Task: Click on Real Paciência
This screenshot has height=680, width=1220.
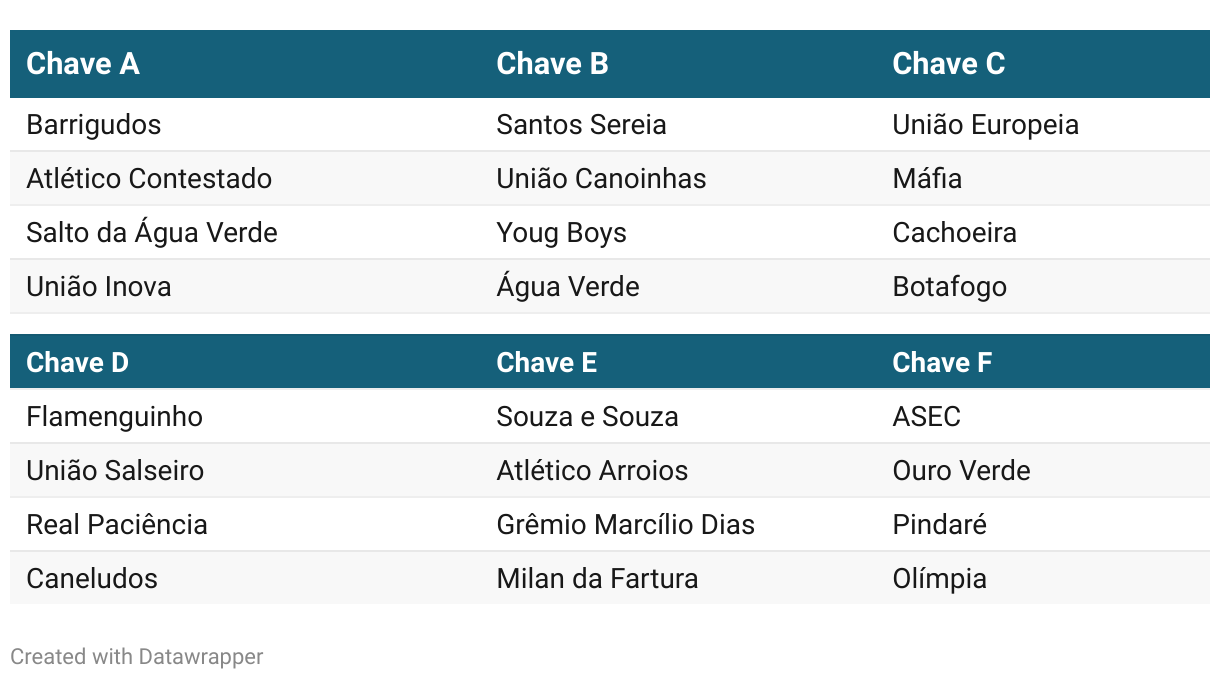Action: coord(117,525)
